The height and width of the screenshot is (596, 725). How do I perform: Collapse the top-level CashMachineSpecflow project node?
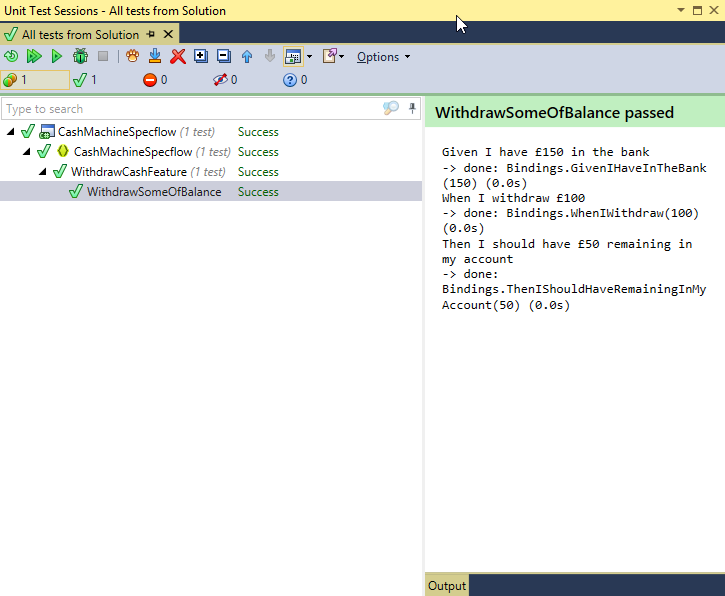pyautogui.click(x=10, y=132)
